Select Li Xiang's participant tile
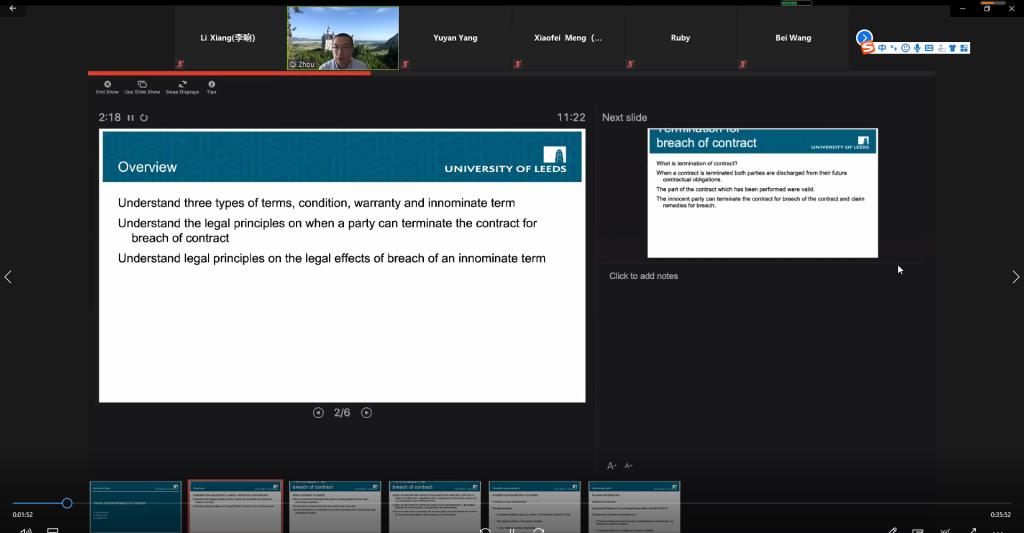This screenshot has height=533, width=1024. click(228, 38)
